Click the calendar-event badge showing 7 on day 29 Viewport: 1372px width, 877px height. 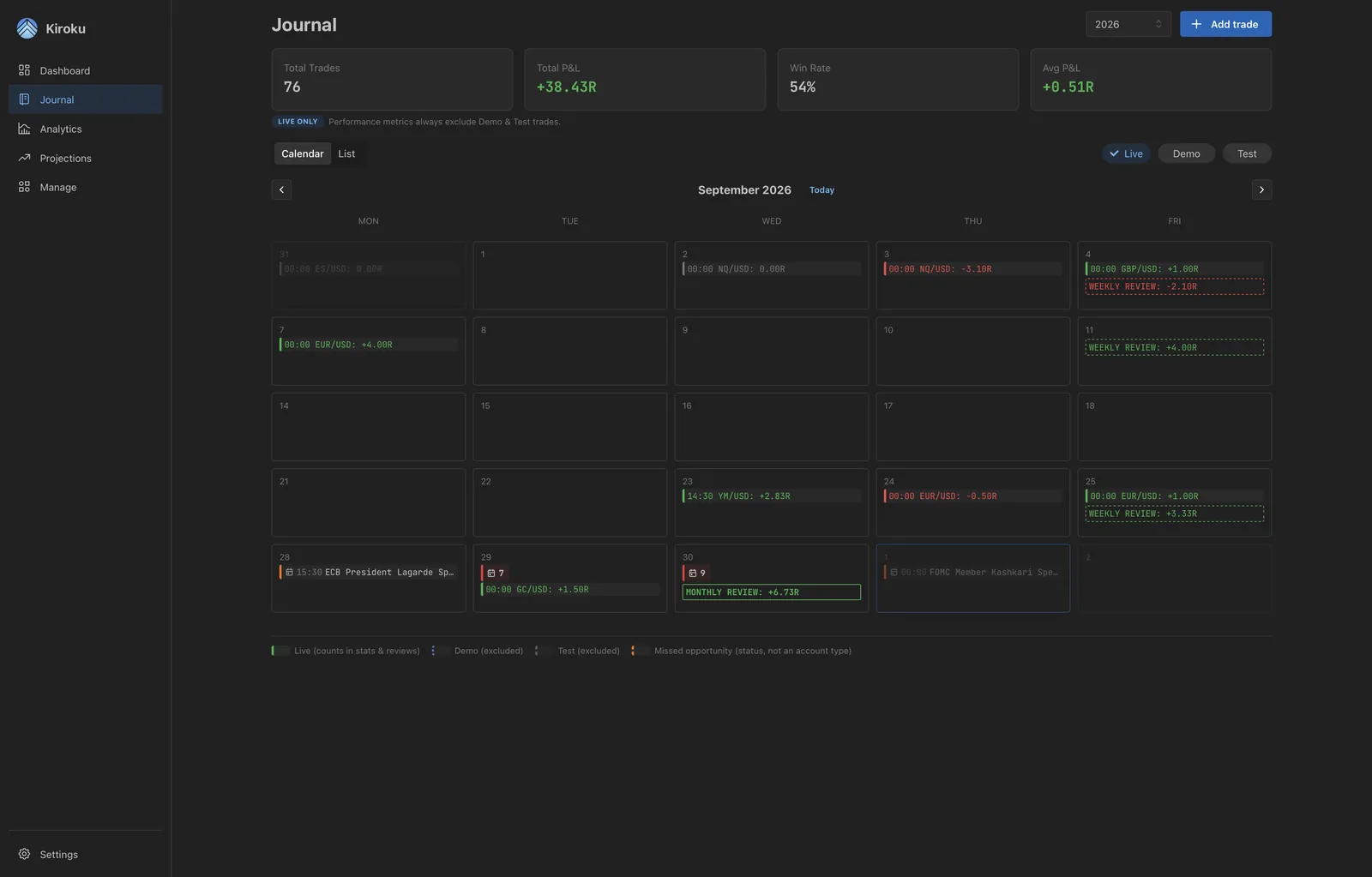[x=495, y=573]
